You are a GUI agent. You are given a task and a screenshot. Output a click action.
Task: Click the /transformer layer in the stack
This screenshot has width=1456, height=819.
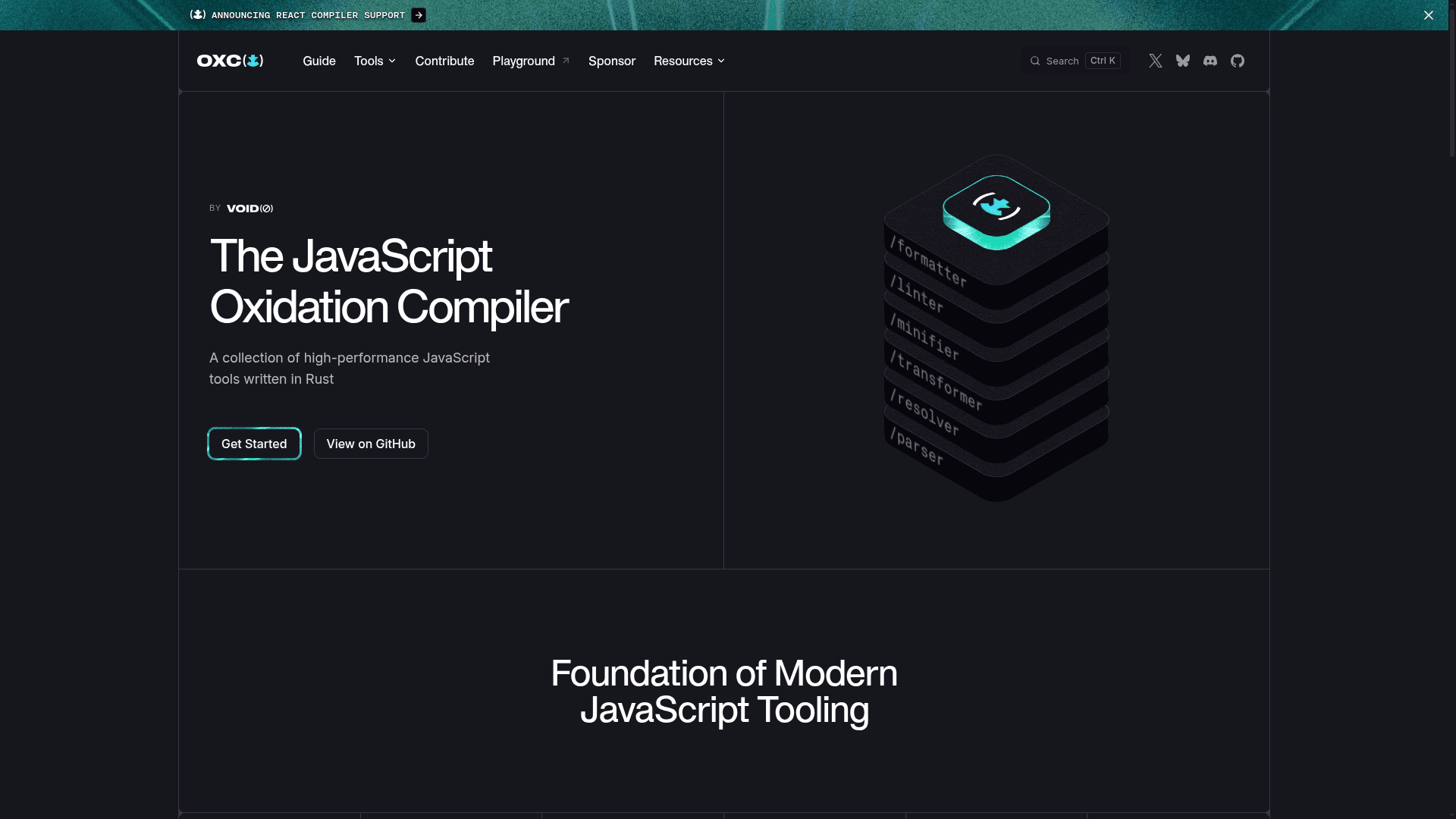pyautogui.click(x=937, y=381)
